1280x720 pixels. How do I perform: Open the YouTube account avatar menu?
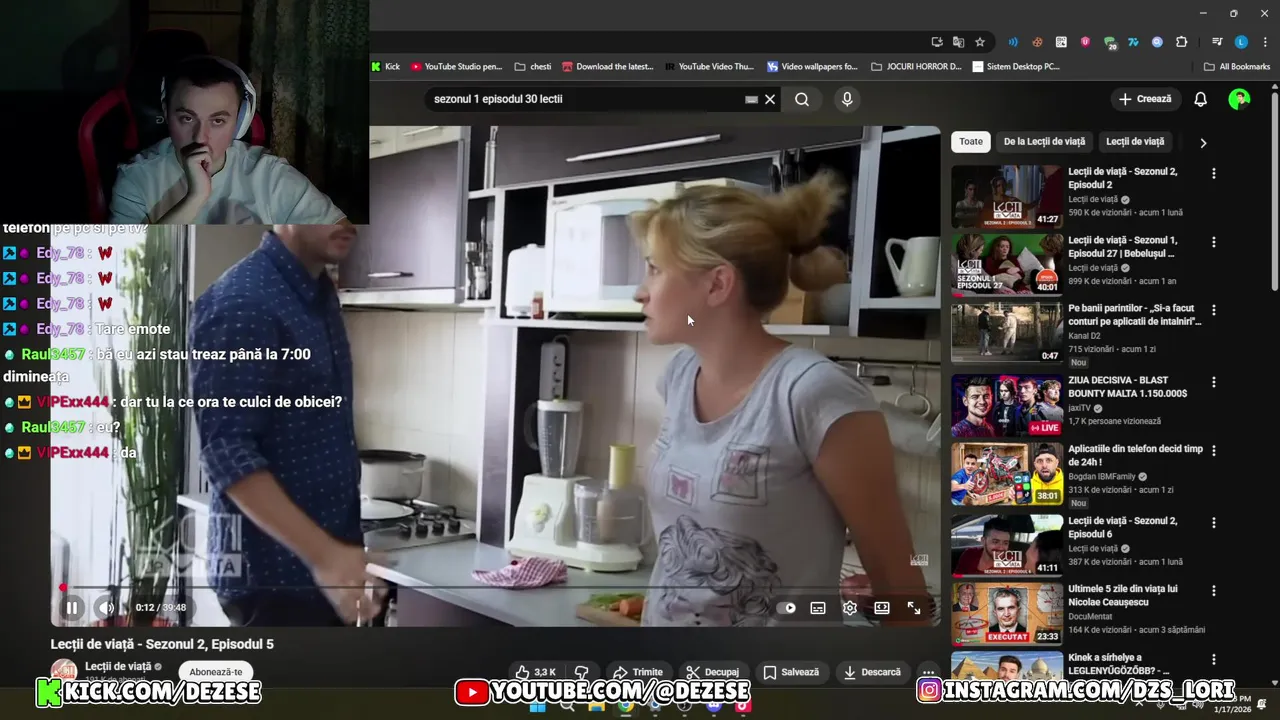(x=1239, y=99)
